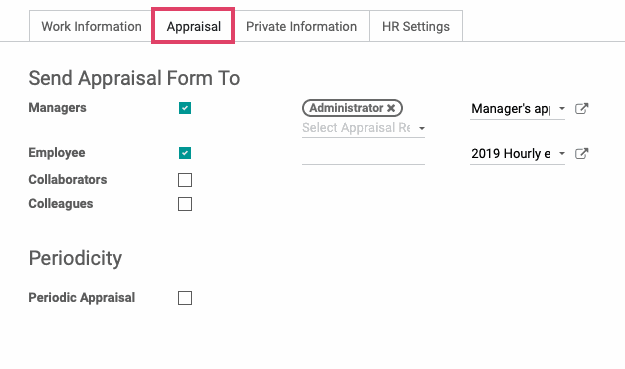Switch to the Private Information tab
The width and height of the screenshot is (625, 369).
301,26
